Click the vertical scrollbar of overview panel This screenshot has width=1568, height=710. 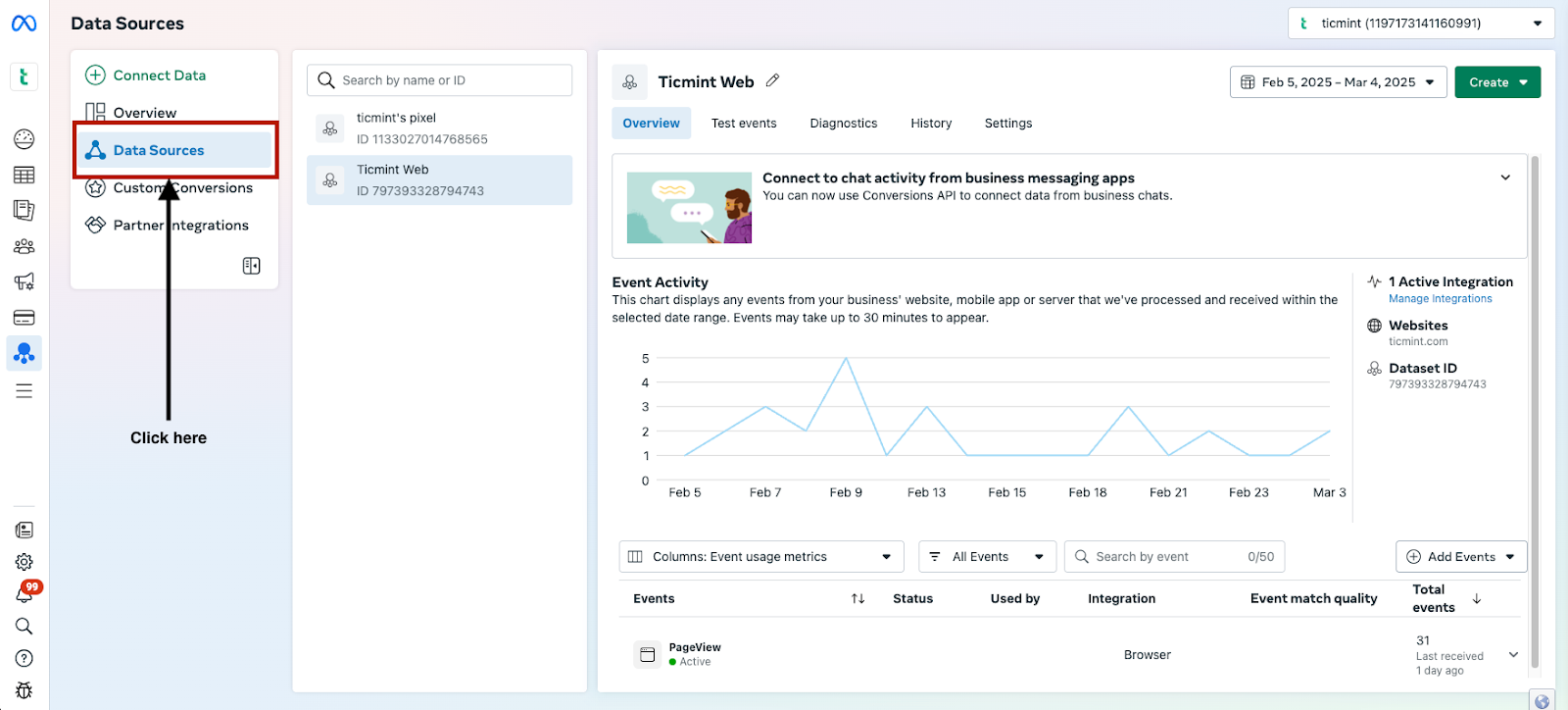[x=1535, y=412]
